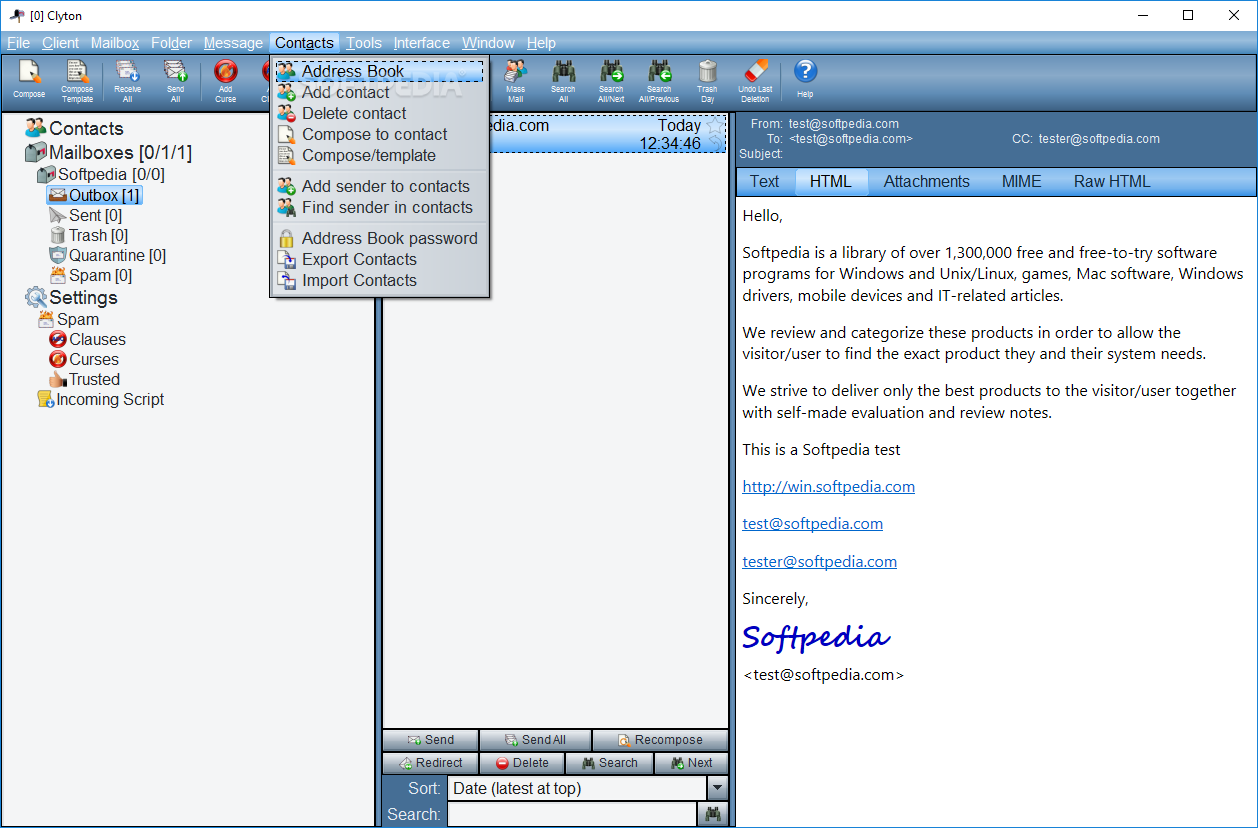
Task: Click into the Search input field
Action: pyautogui.click(x=571, y=815)
